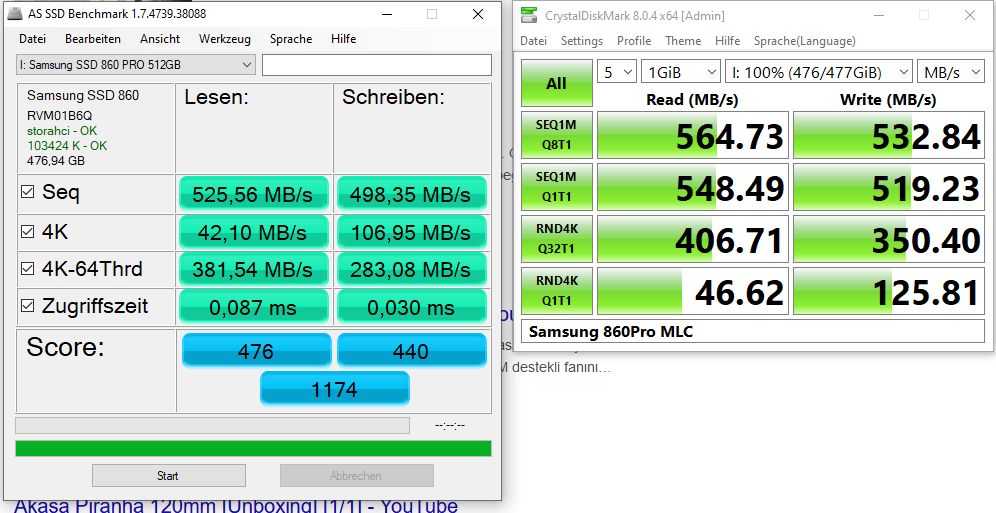Click the total score 1174
The image size is (996, 513).
pos(335,389)
